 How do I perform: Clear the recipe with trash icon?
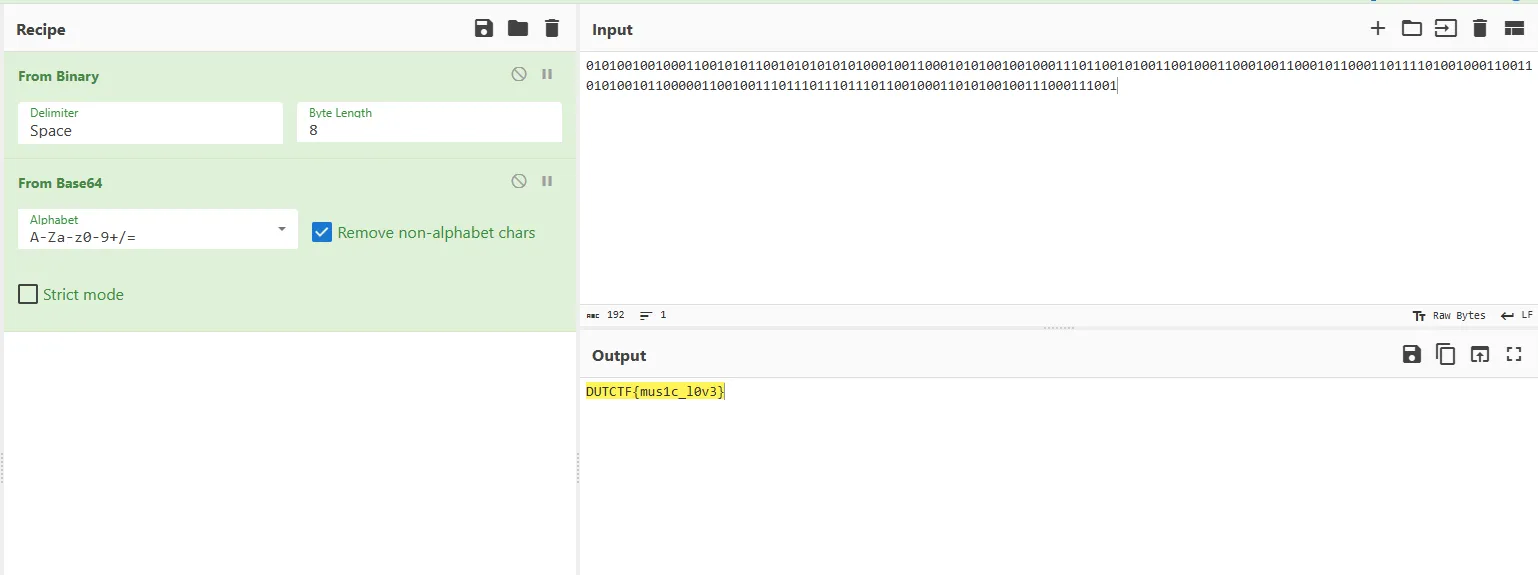click(x=552, y=29)
